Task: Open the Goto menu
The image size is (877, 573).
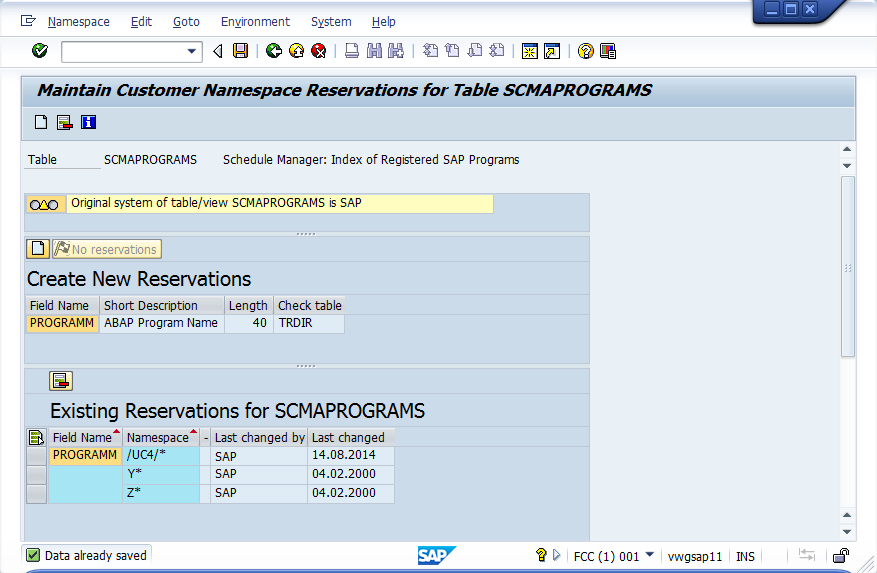Action: click(186, 21)
